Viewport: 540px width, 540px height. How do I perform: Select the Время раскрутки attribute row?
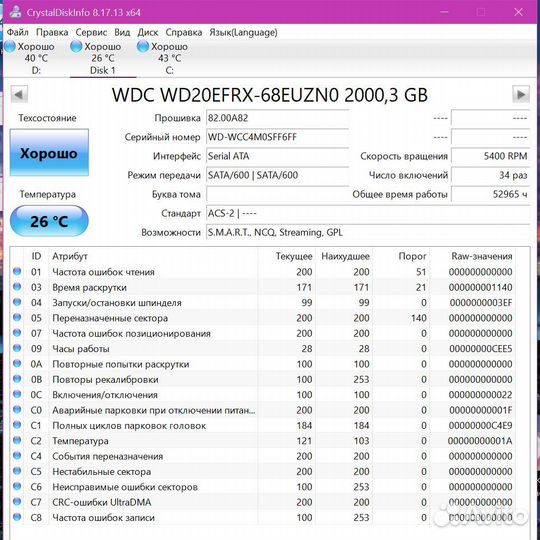coord(263,287)
